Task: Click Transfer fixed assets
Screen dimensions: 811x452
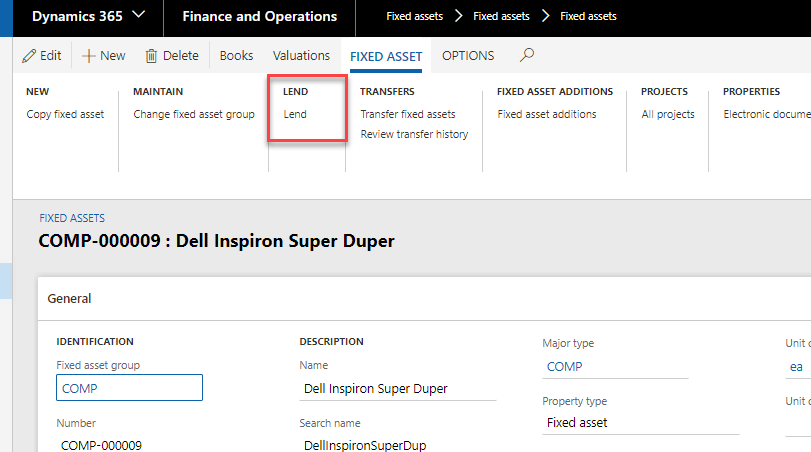Action: pyautogui.click(x=408, y=114)
